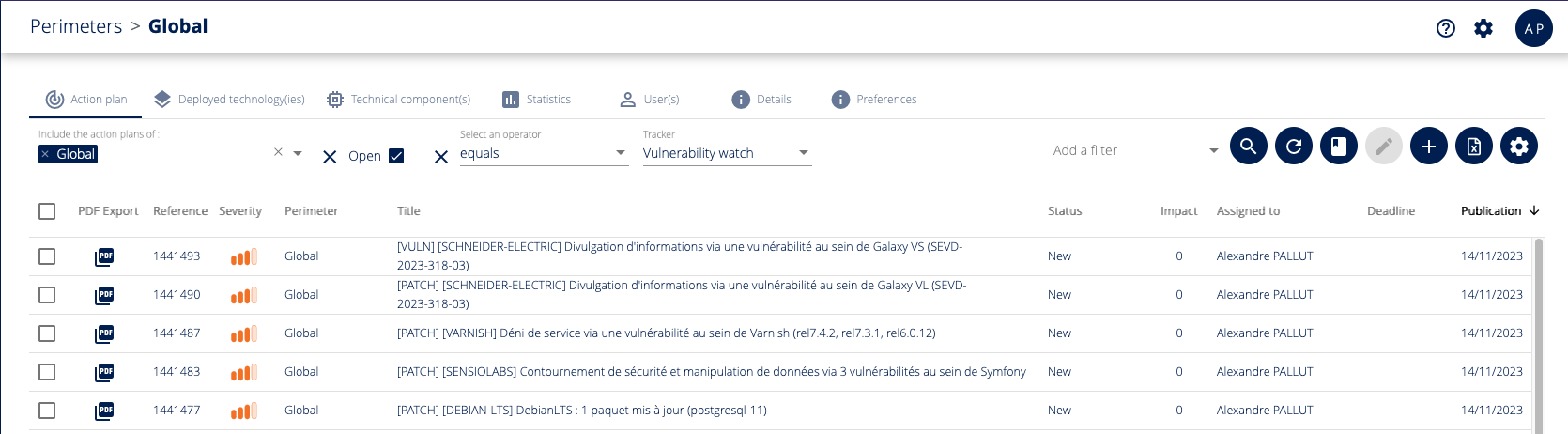
Task: Click the spreadsheet export icon
Action: [x=1473, y=147]
